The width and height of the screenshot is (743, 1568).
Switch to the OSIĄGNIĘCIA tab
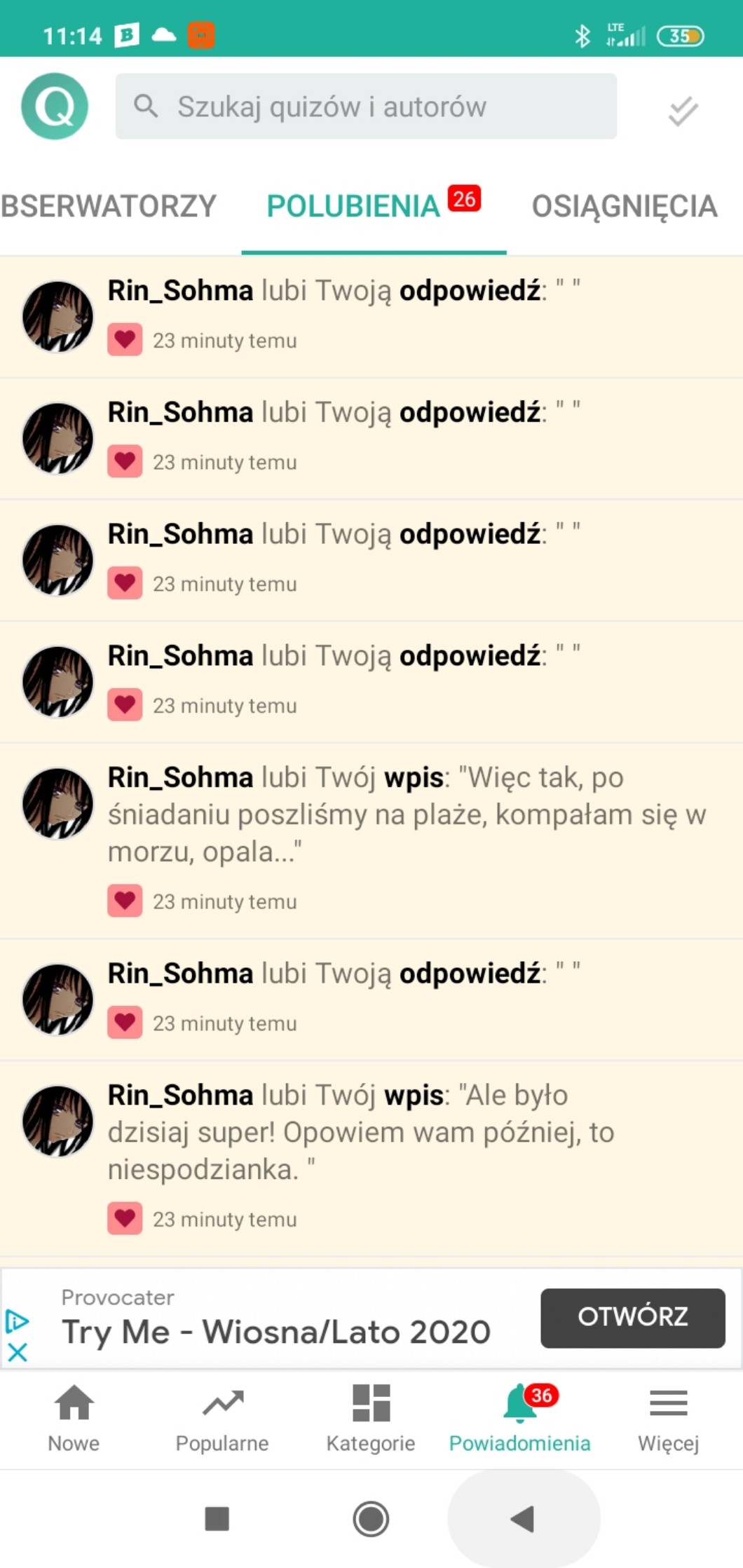coord(624,207)
